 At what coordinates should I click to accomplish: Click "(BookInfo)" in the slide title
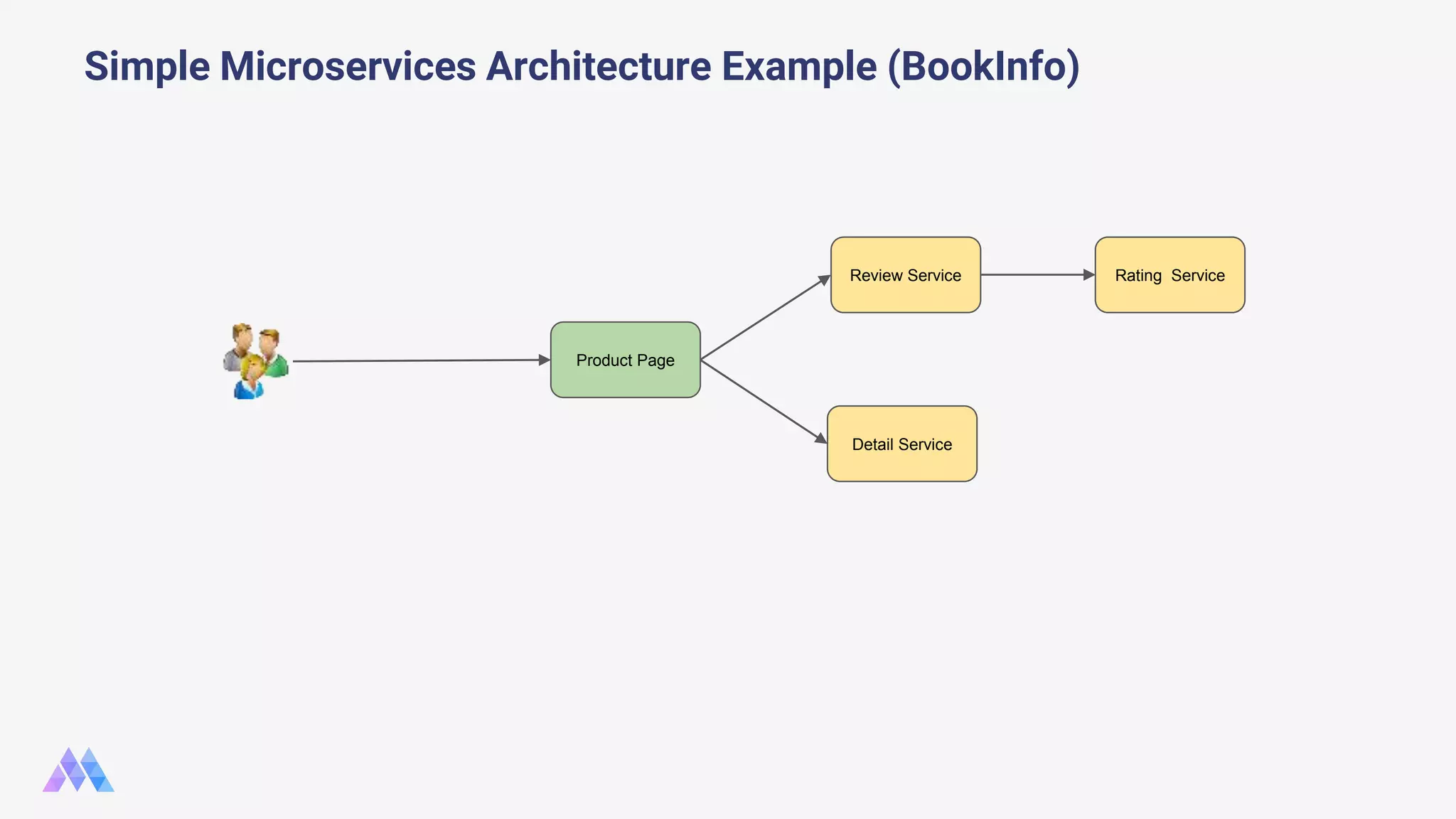983,66
